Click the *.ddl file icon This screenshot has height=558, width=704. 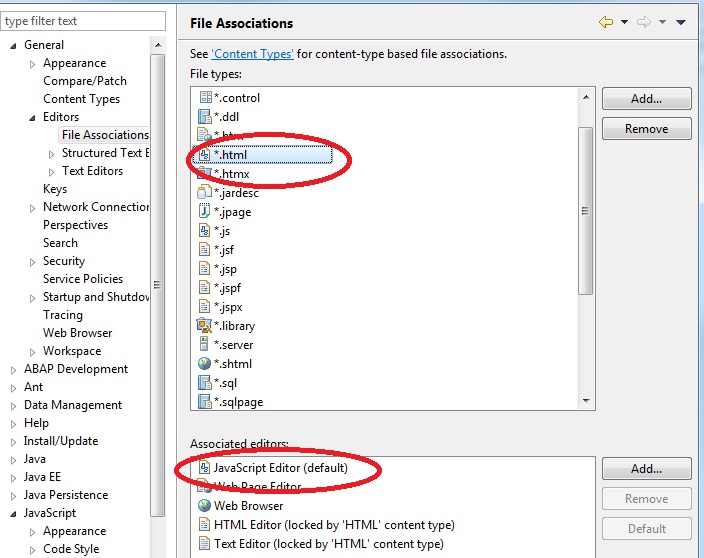pyautogui.click(x=205, y=117)
